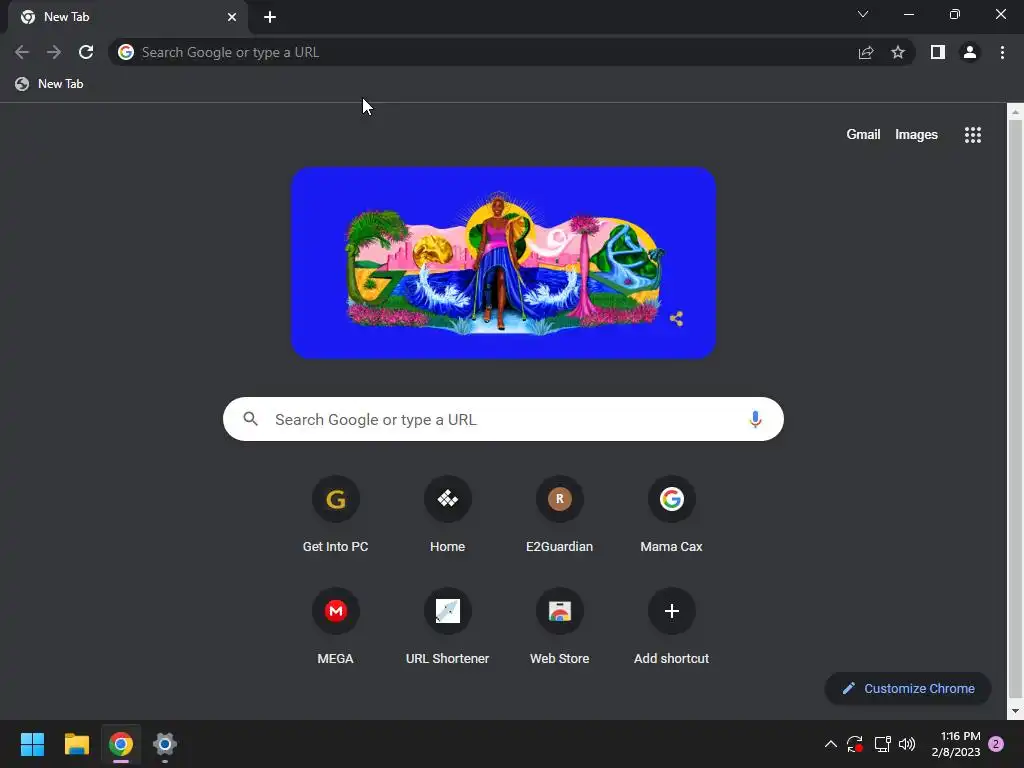
Task: Open the profile avatar menu
Action: pyautogui.click(x=970, y=52)
